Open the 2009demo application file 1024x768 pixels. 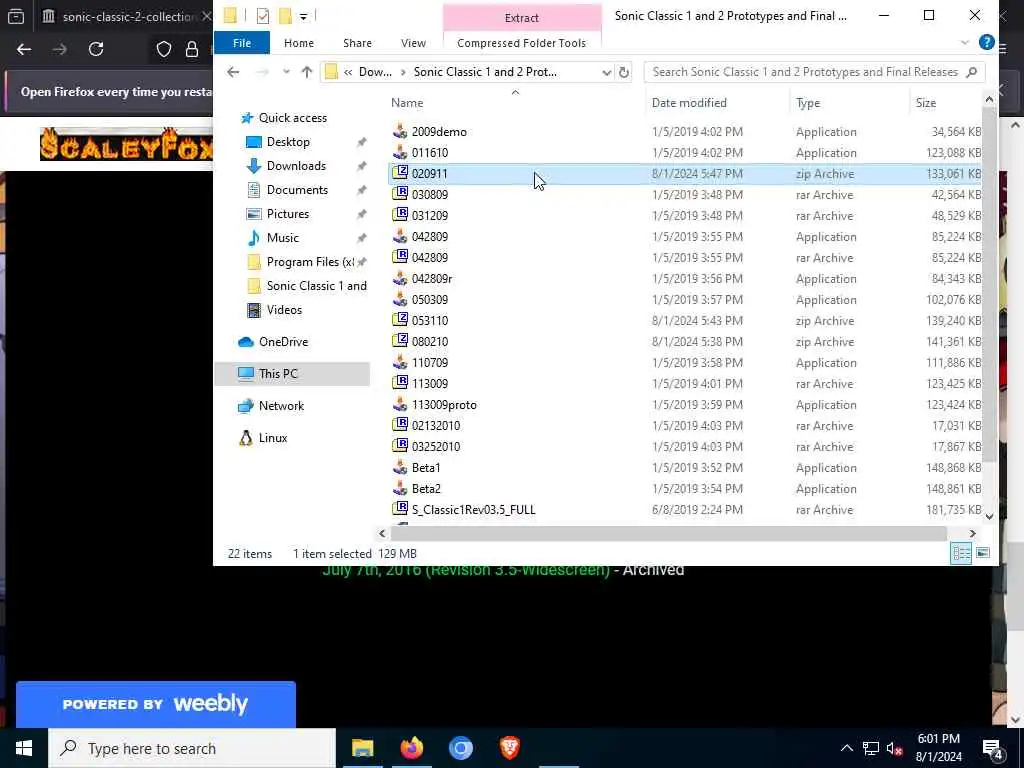click(439, 132)
